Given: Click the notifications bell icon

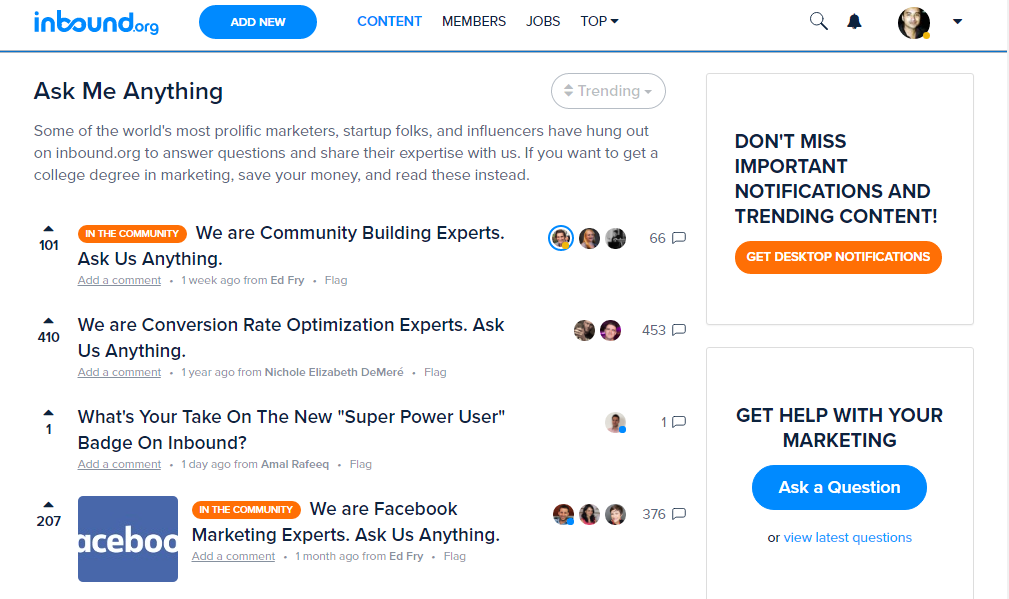Looking at the screenshot, I should pyautogui.click(x=854, y=21).
